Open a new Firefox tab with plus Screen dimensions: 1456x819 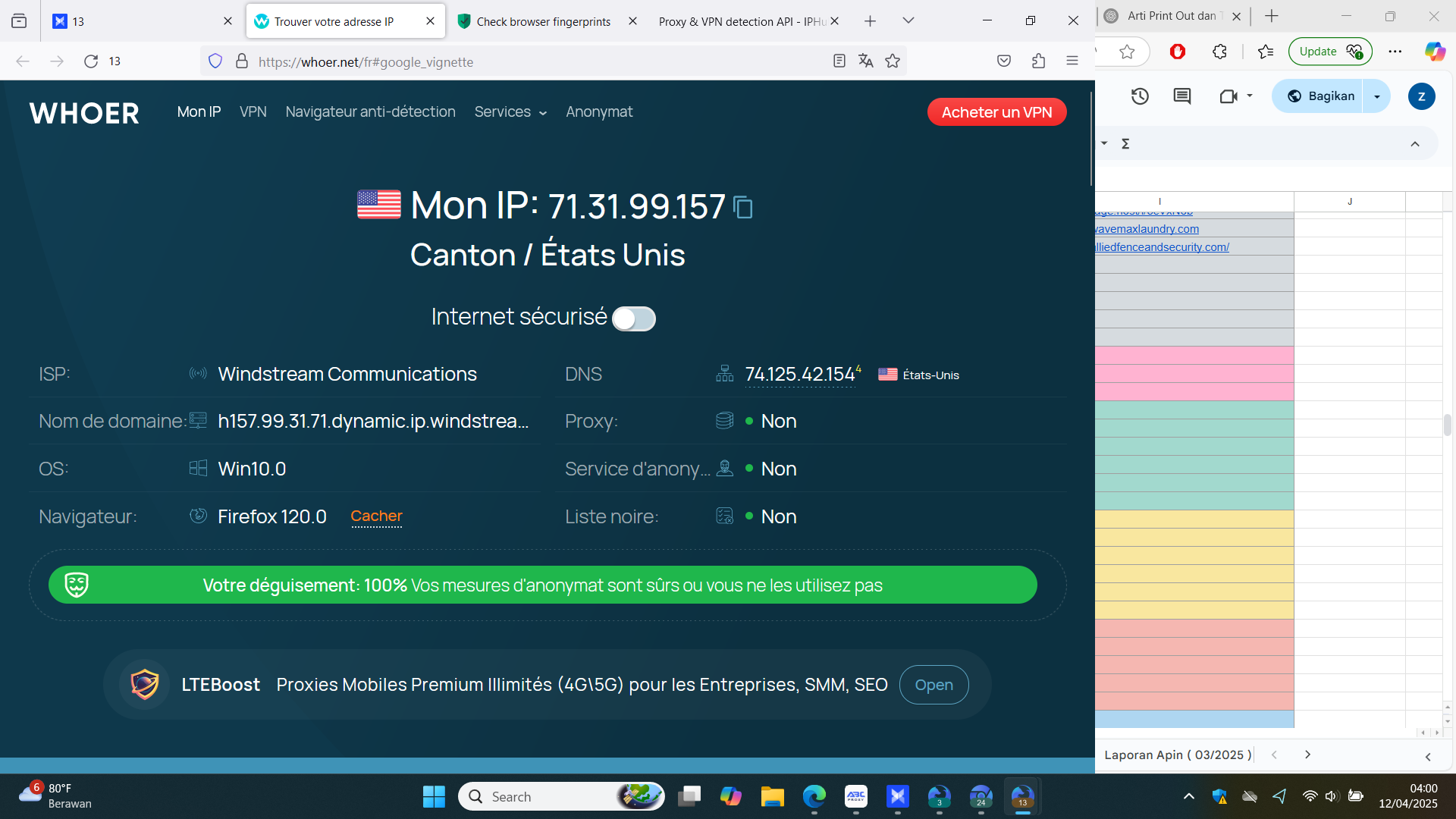870,21
